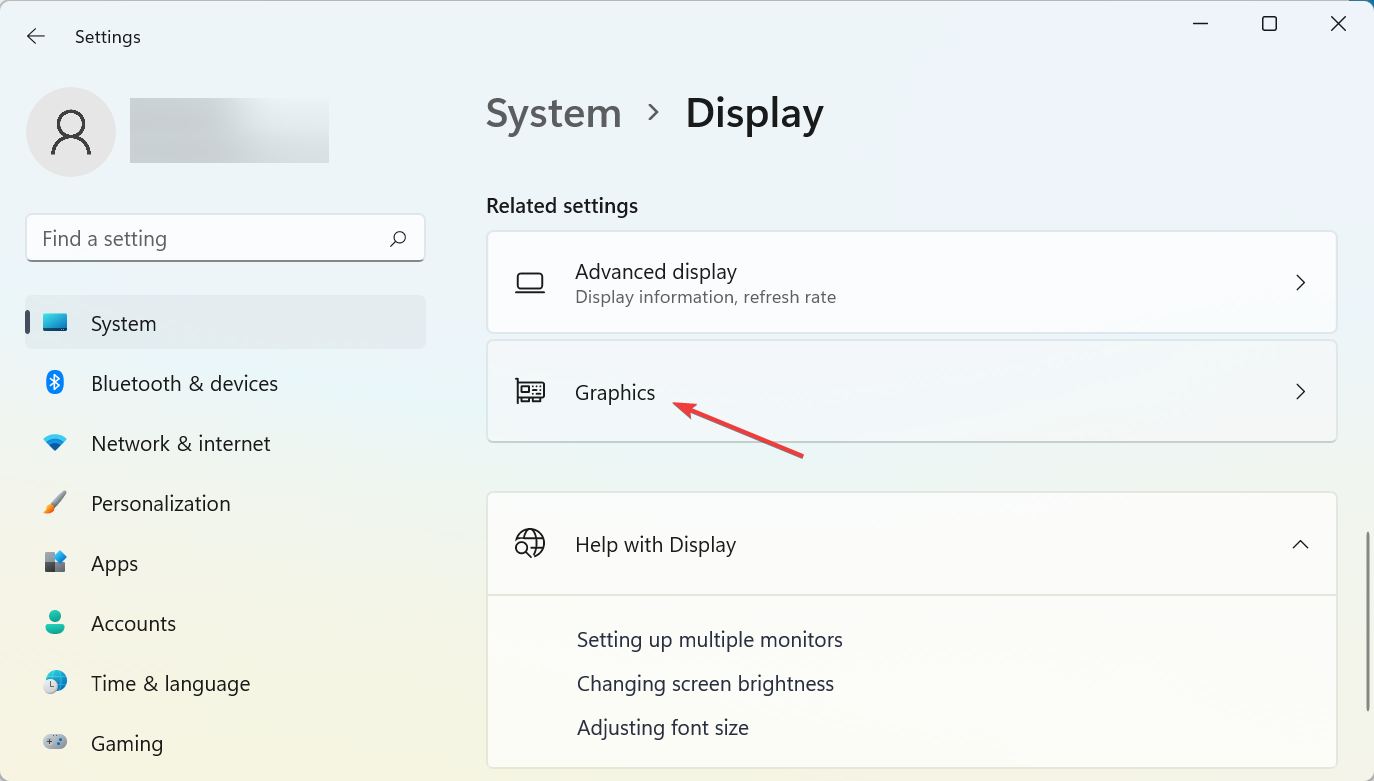Click the user profile avatar icon
The width and height of the screenshot is (1374, 781).
click(71, 132)
